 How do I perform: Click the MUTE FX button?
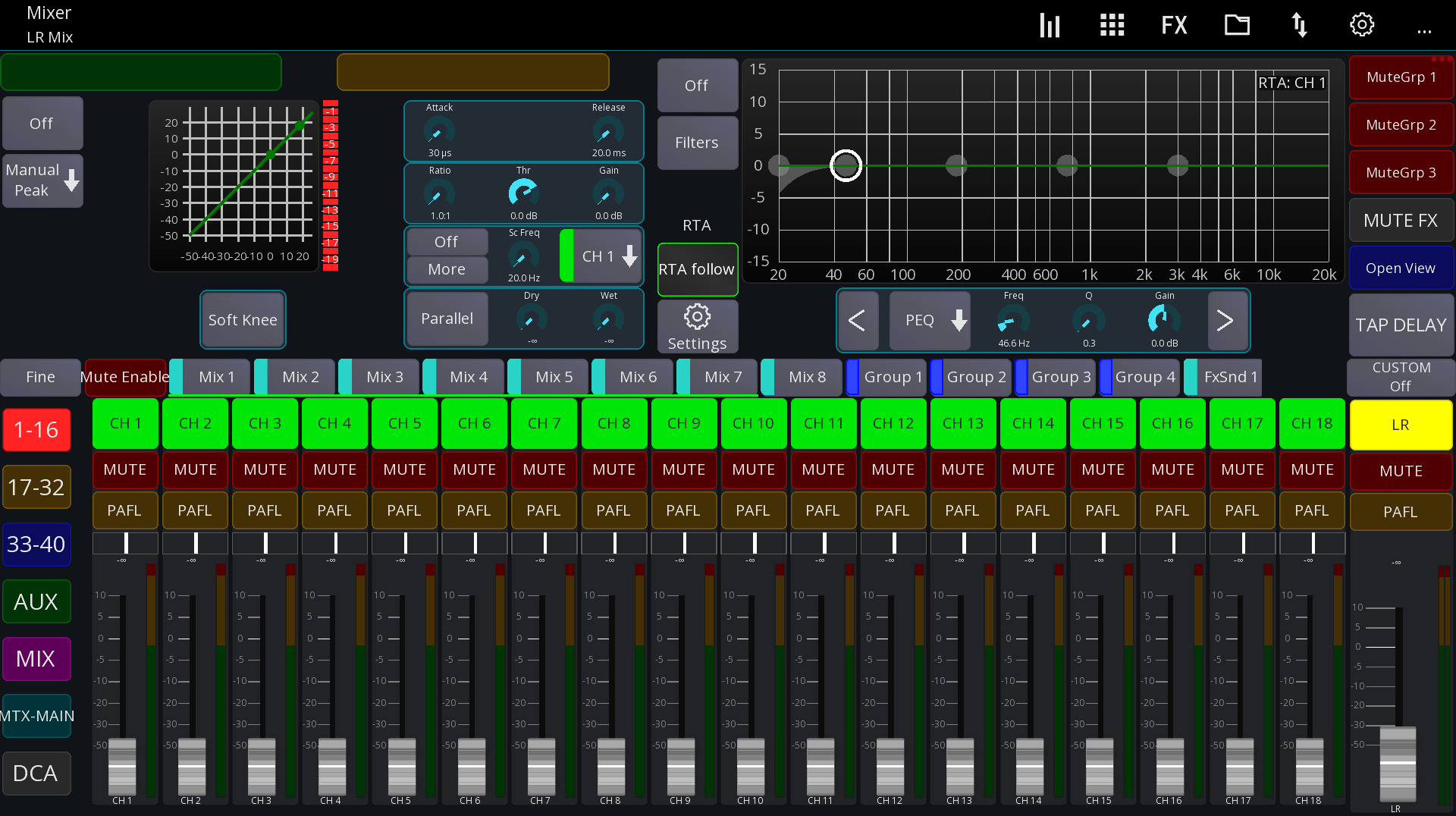click(1401, 221)
